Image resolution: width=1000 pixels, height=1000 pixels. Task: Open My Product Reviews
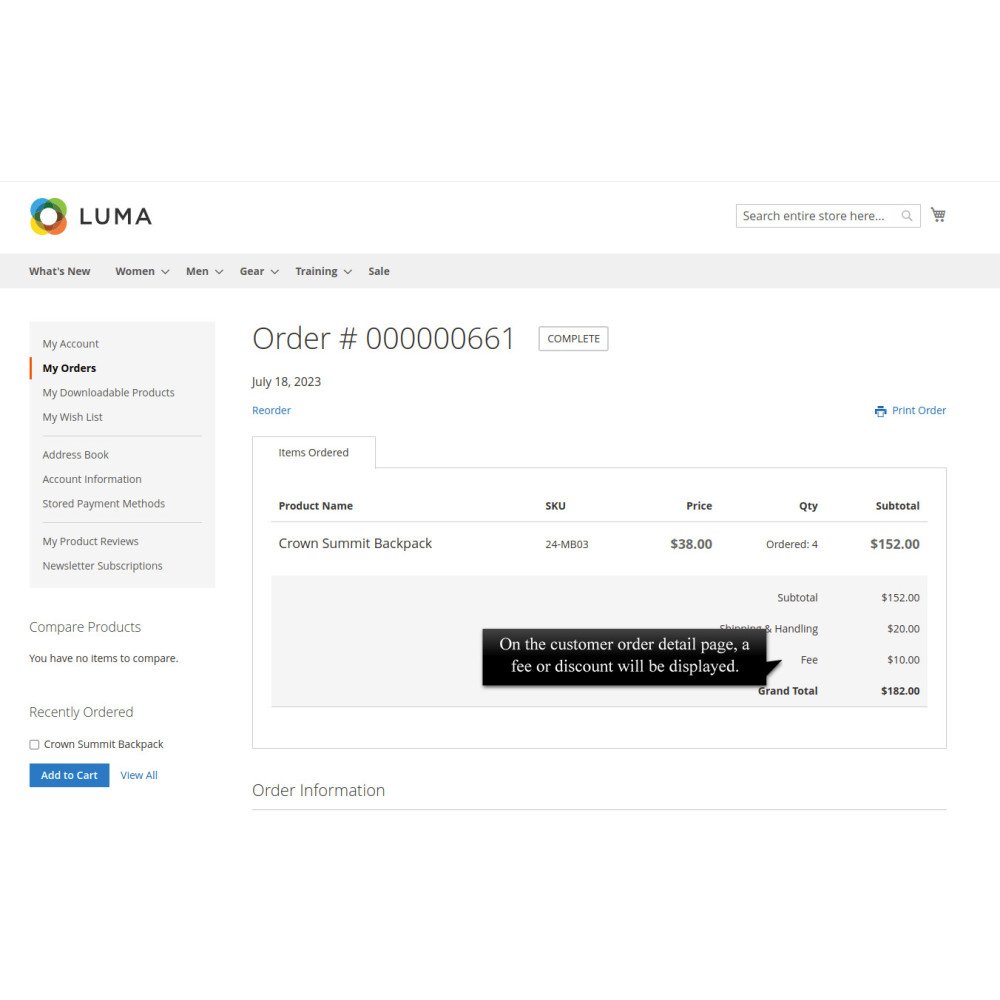click(90, 541)
